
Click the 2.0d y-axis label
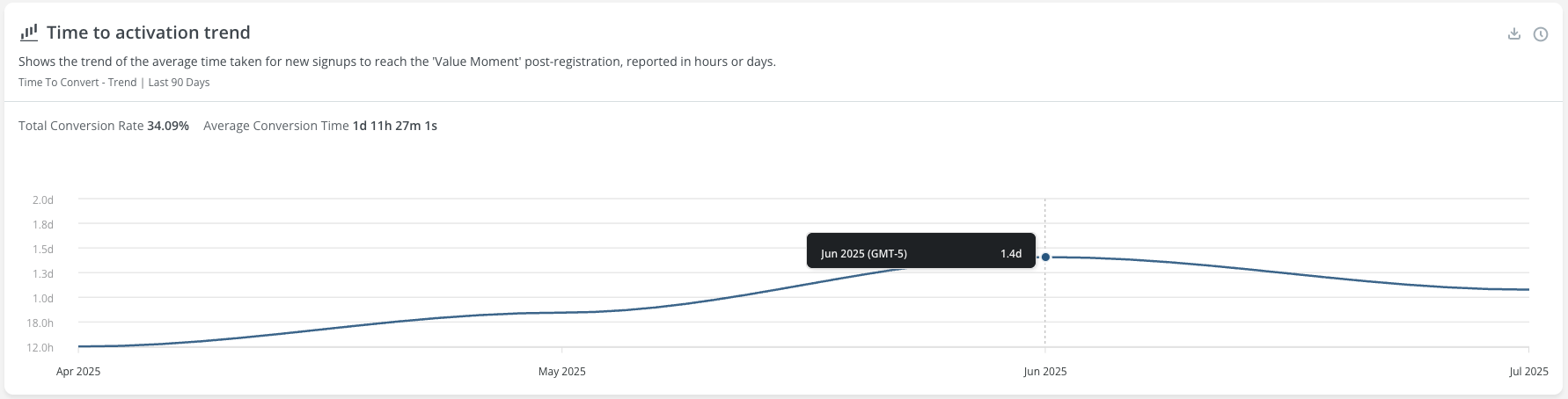(43, 199)
